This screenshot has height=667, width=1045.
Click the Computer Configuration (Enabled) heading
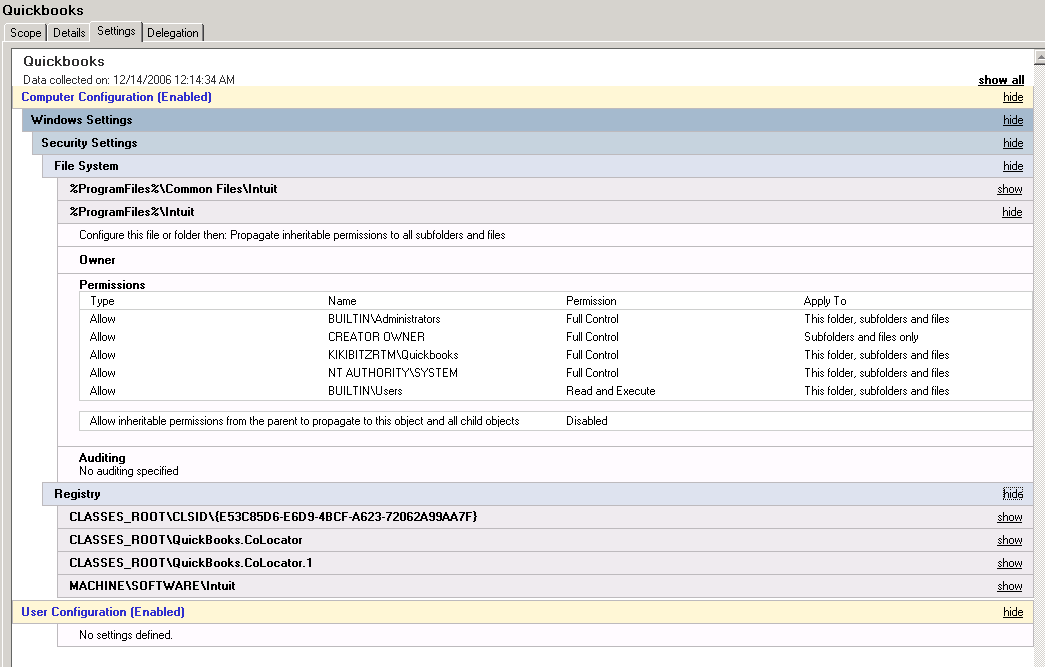point(116,97)
